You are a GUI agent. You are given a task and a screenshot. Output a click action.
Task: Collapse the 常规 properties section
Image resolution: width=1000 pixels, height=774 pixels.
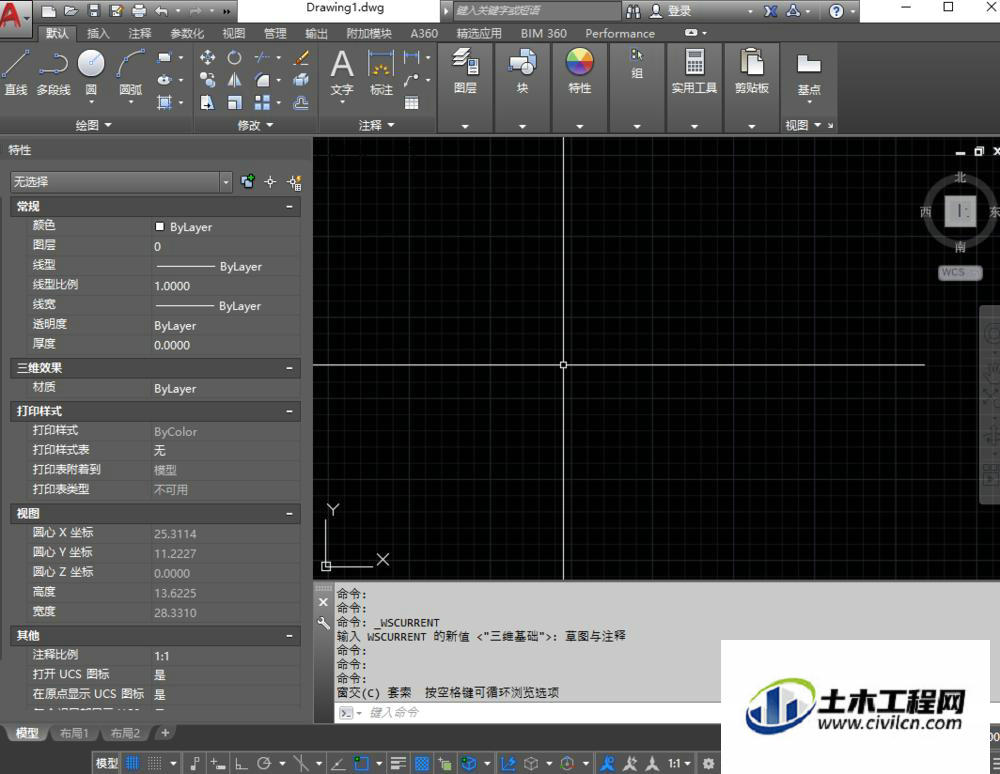point(290,207)
